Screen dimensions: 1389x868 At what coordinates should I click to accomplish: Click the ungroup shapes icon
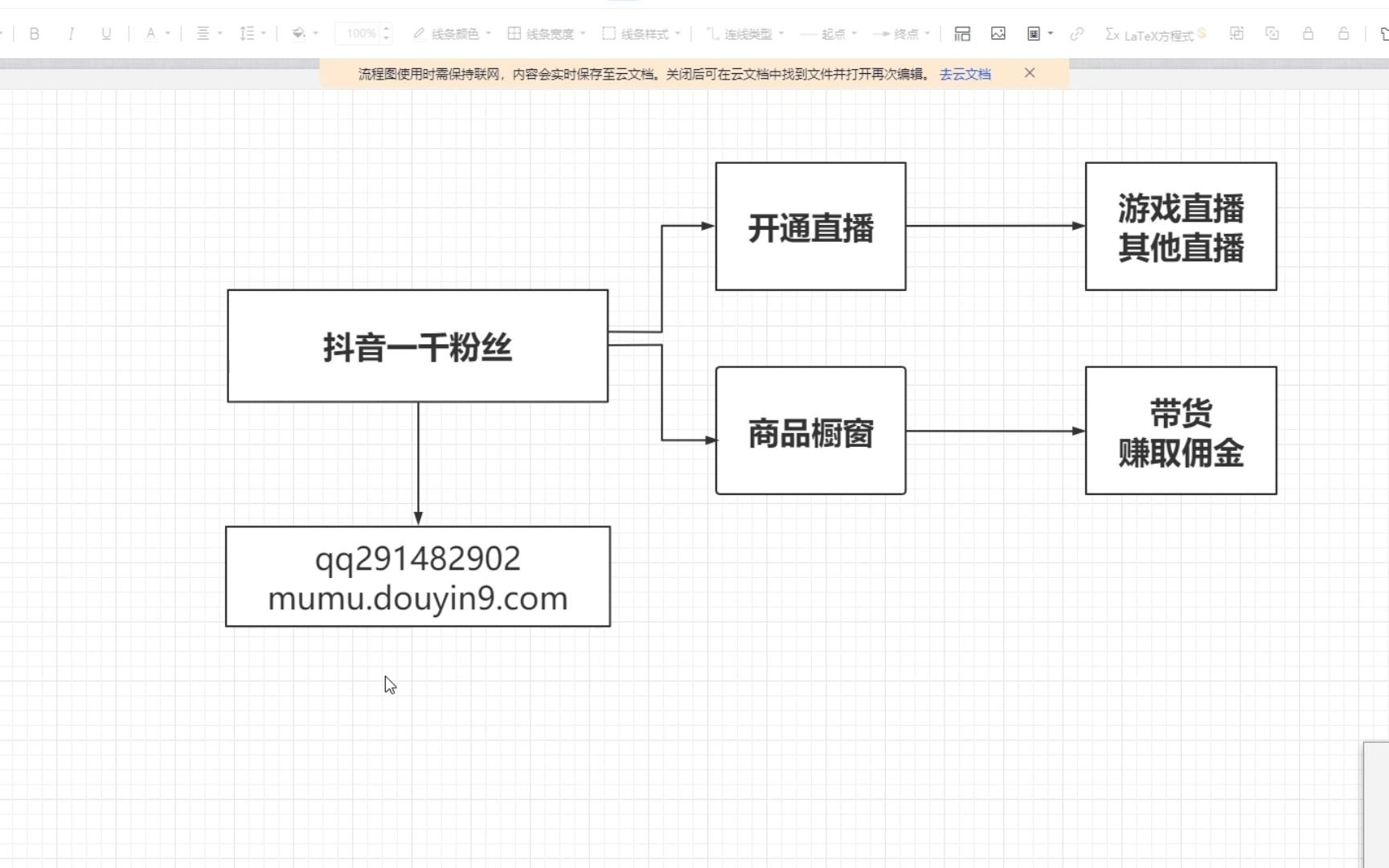1272,34
